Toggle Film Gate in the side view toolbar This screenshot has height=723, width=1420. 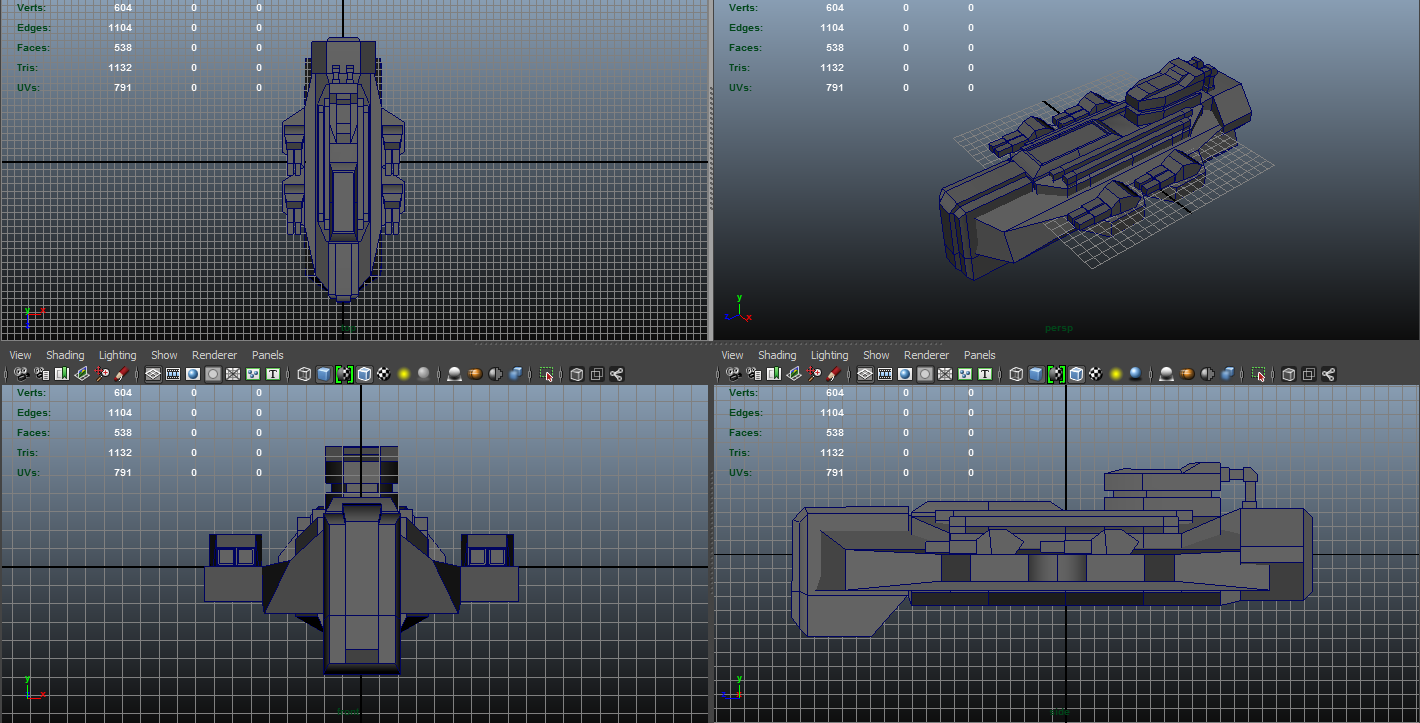tap(885, 374)
